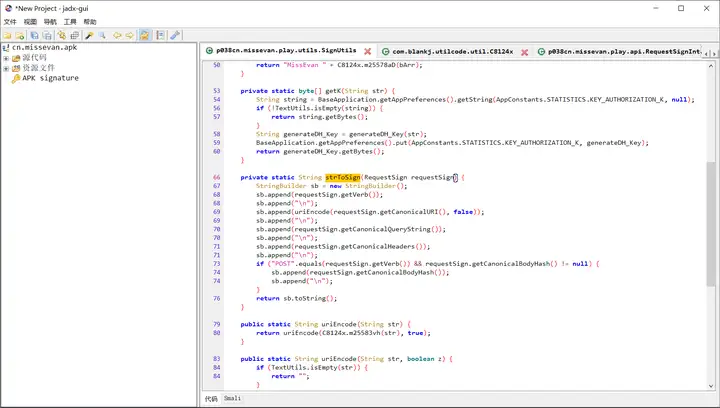This screenshot has height=408, width=720.
Task: Toggle the Flatten packages toolbar icon
Action: click(x=74, y=35)
